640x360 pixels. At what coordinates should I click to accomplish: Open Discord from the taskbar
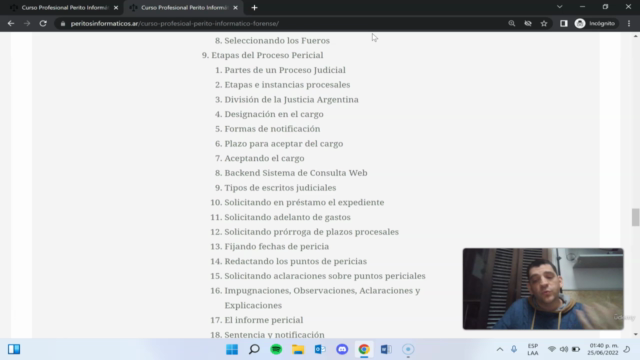click(x=342, y=349)
